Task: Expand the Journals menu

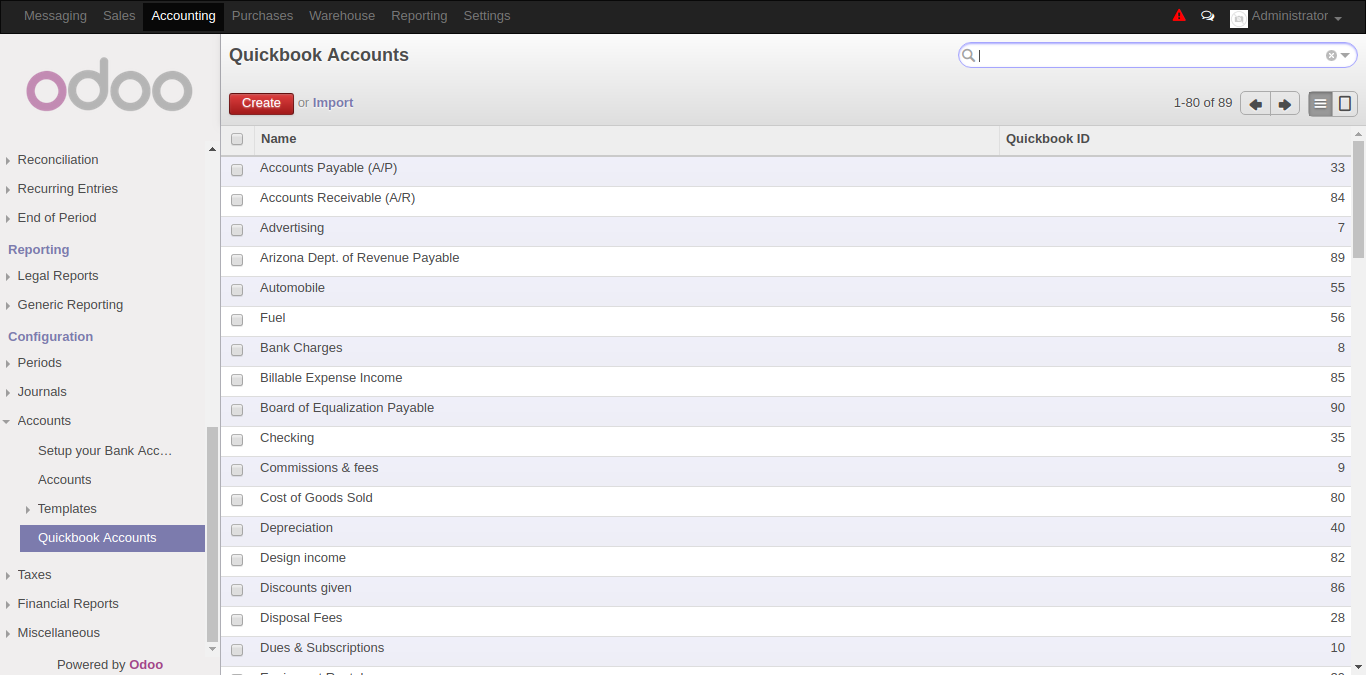Action: (x=42, y=392)
